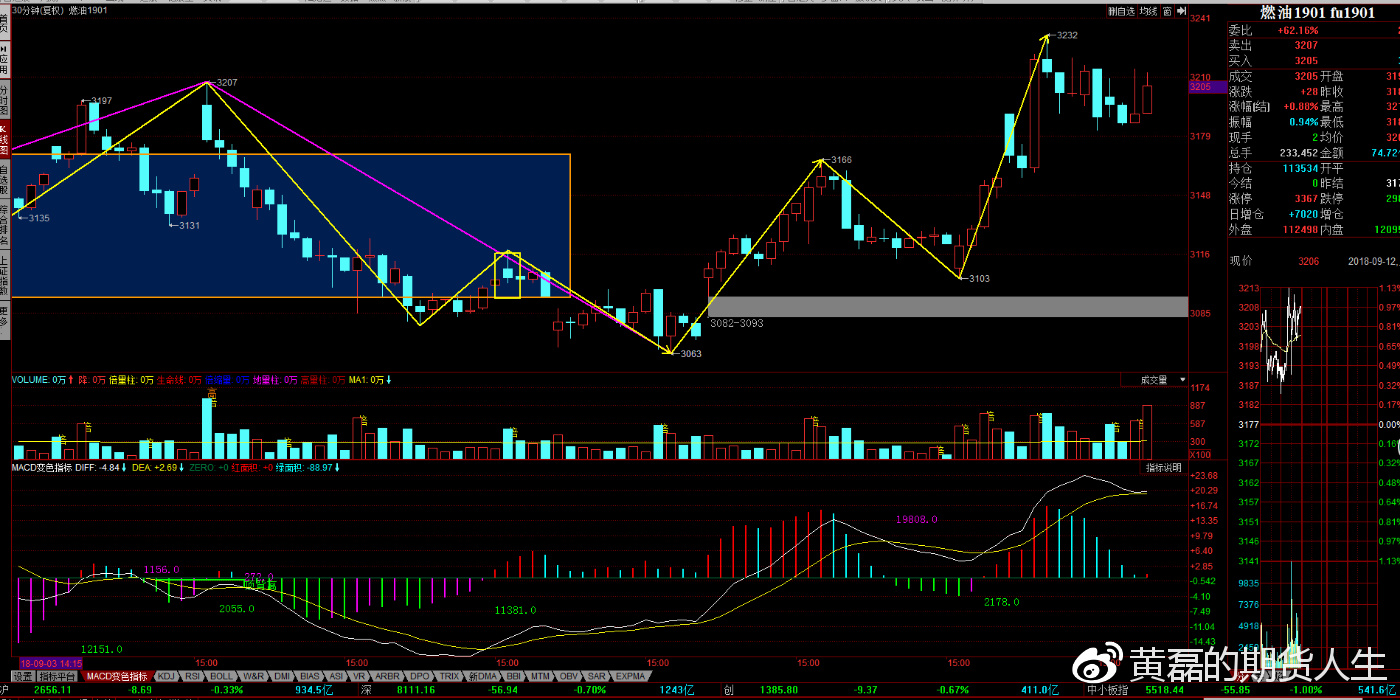Image resolution: width=1400 pixels, height=700 pixels.
Task: Click the arrow icon beside the 窗 button
Action: tap(1180, 12)
